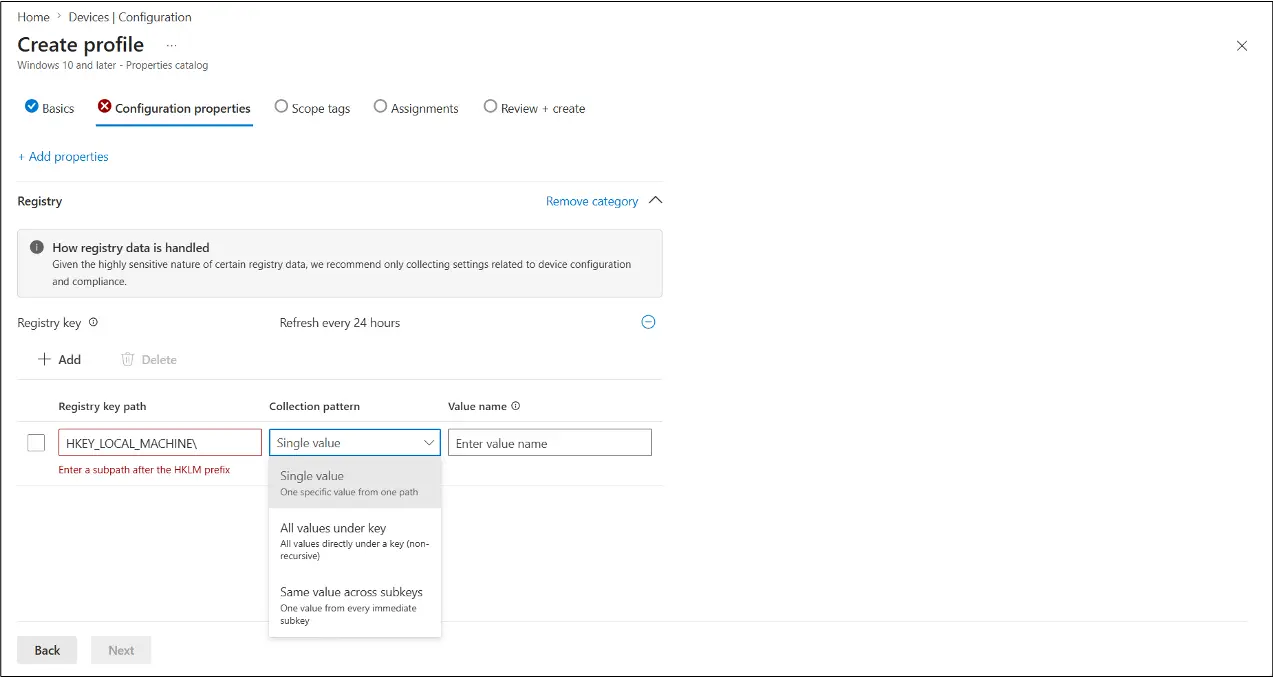Click Remove category link
Screen dimensions: 1273x677
coord(592,201)
